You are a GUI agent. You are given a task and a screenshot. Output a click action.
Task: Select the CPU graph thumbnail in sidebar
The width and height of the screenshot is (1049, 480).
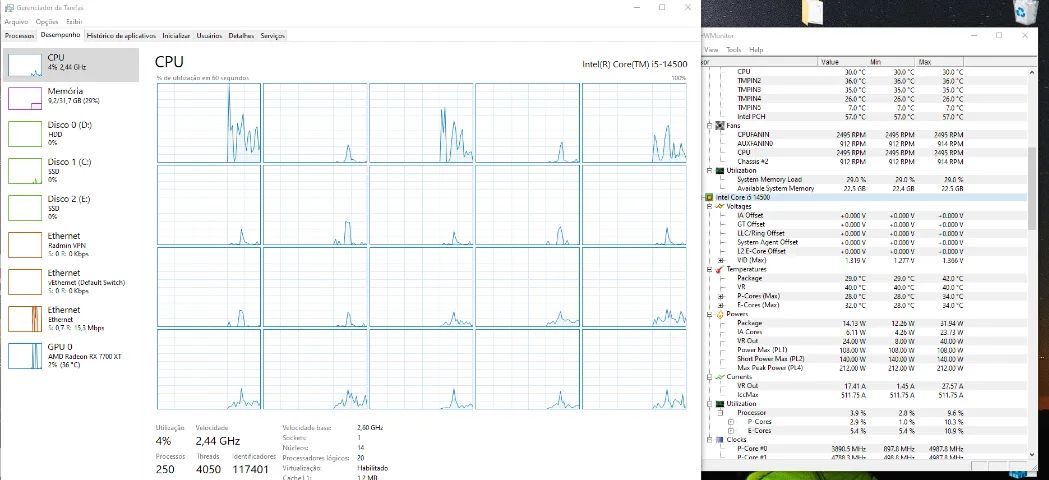(25, 64)
